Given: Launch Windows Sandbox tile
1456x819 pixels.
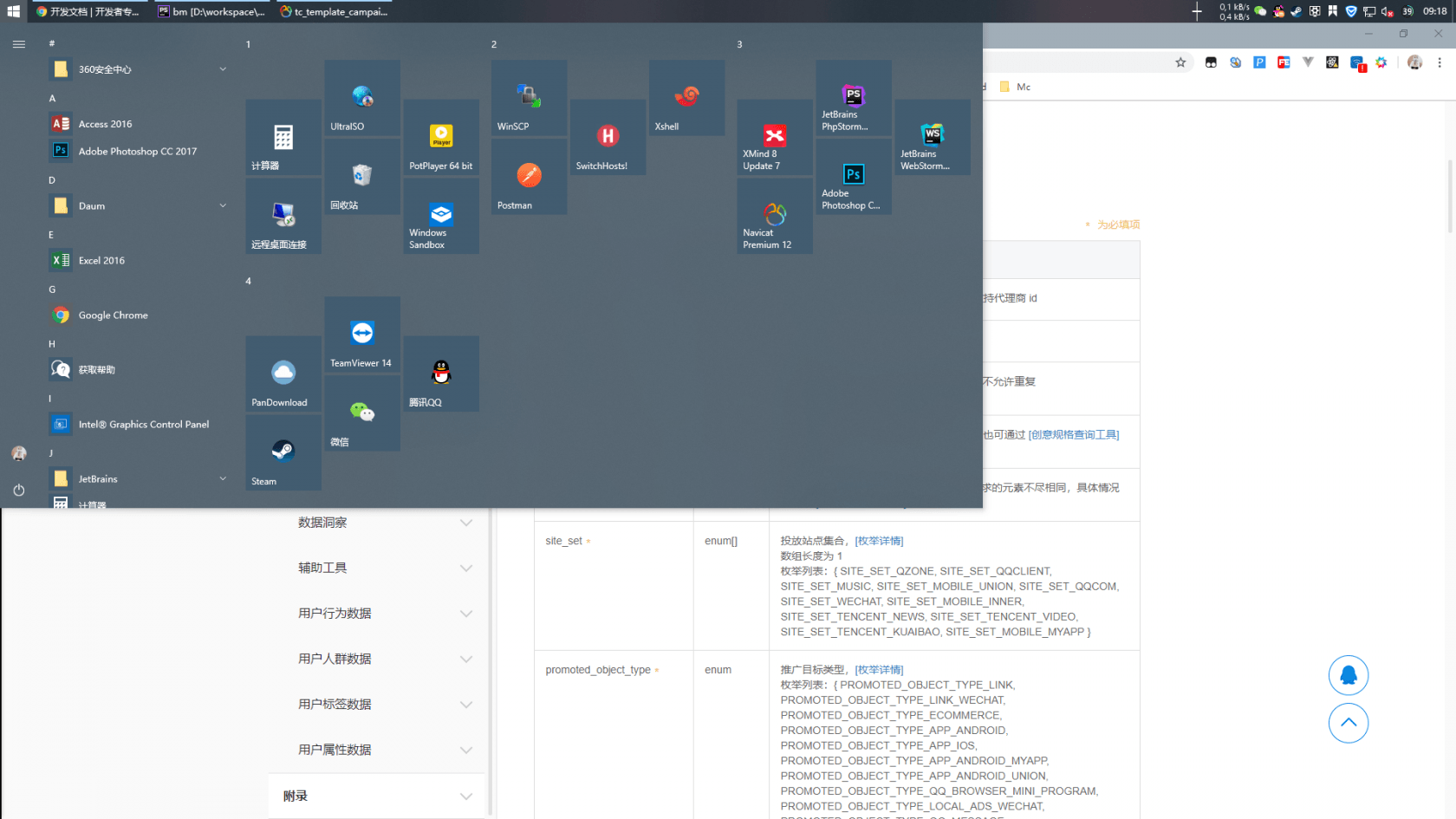Looking at the screenshot, I should coord(441,216).
